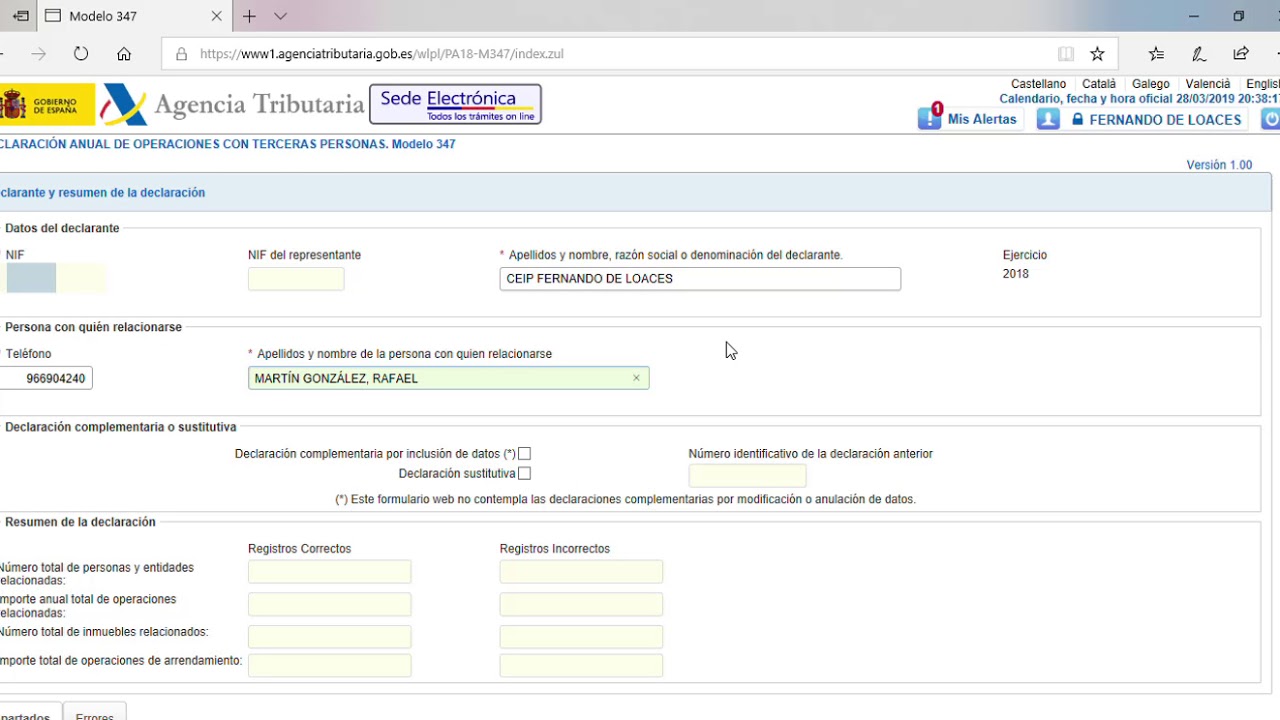The image size is (1280, 720).
Task: Switch language to Castellano
Action: tap(1038, 84)
